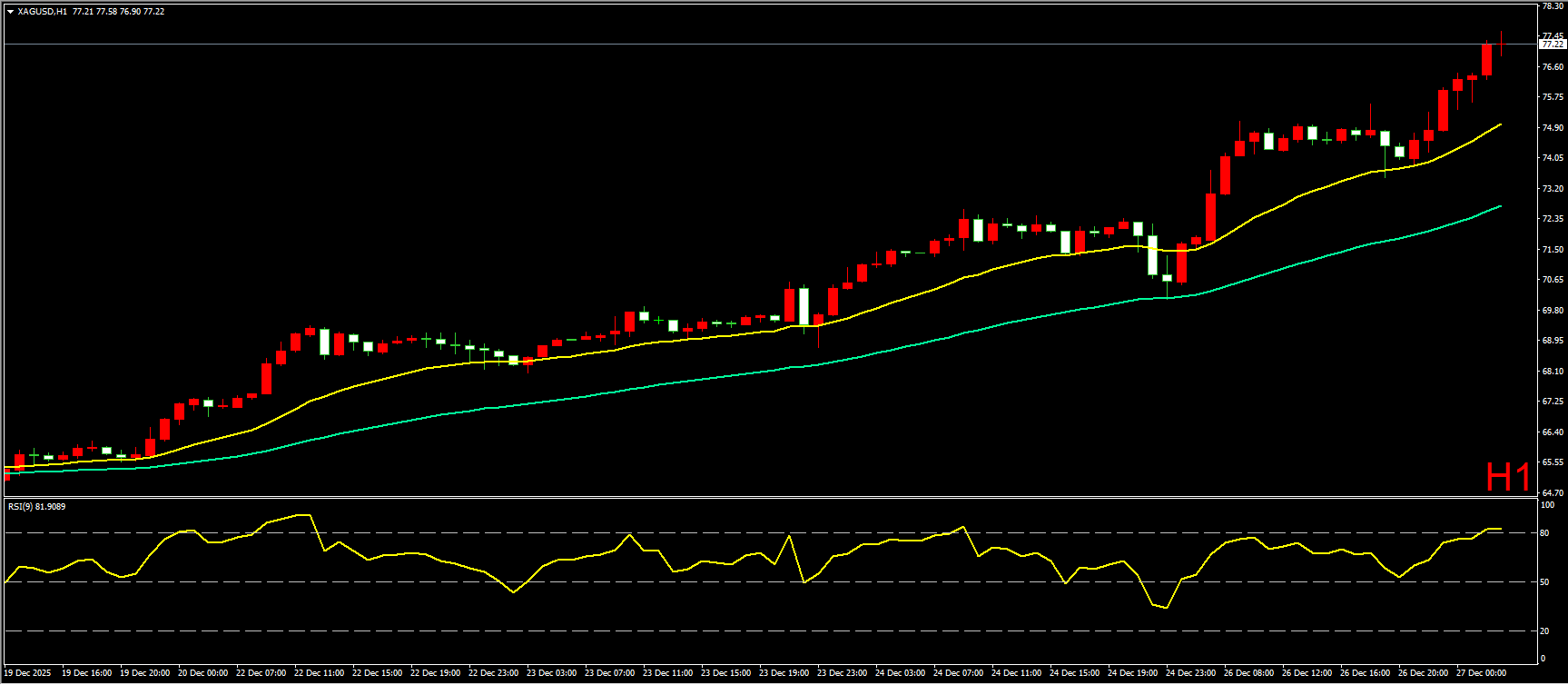Click the 69.80 price axis label
1568x685 pixels.
(x=1552, y=311)
